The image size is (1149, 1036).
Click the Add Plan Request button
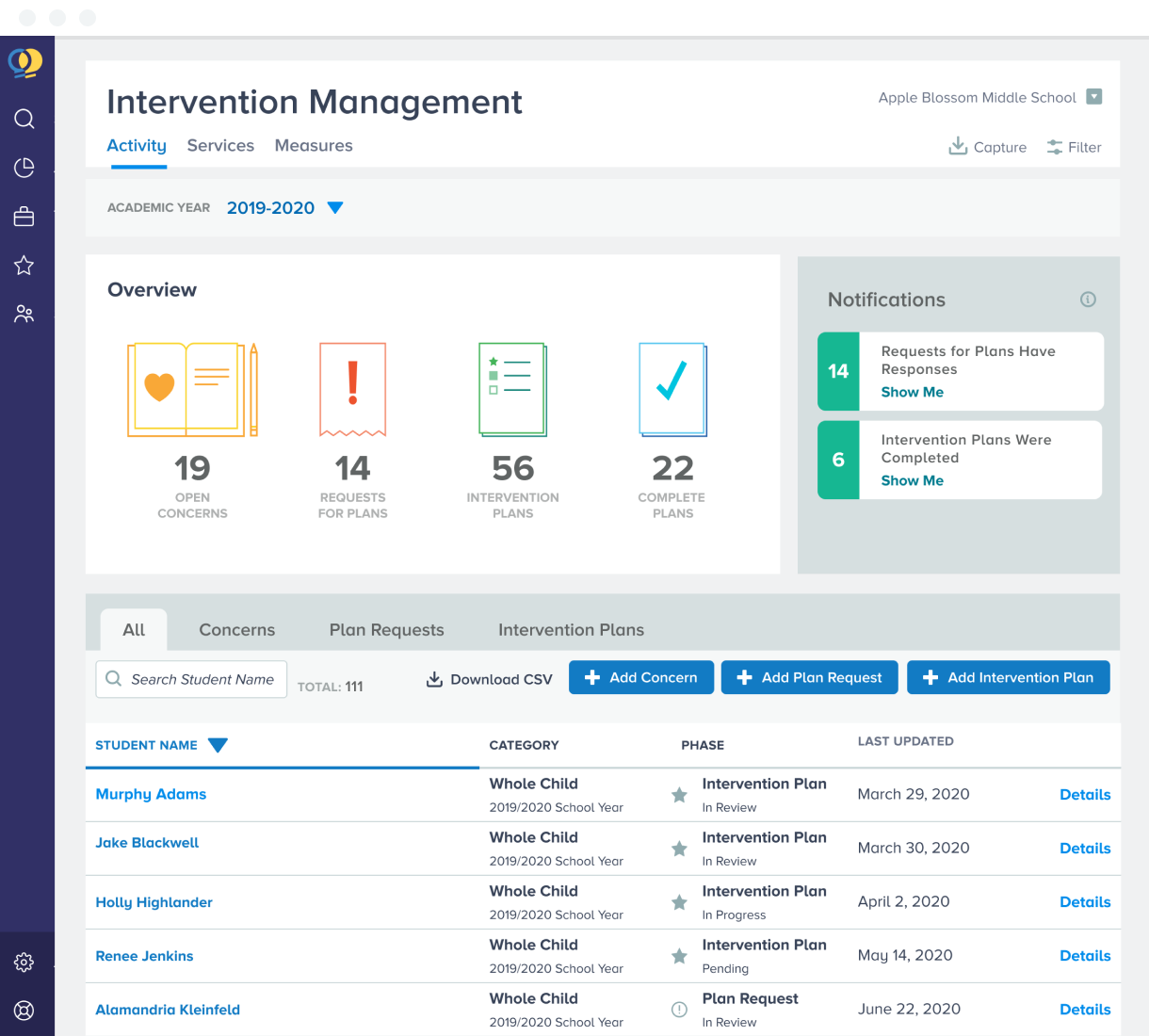(810, 677)
